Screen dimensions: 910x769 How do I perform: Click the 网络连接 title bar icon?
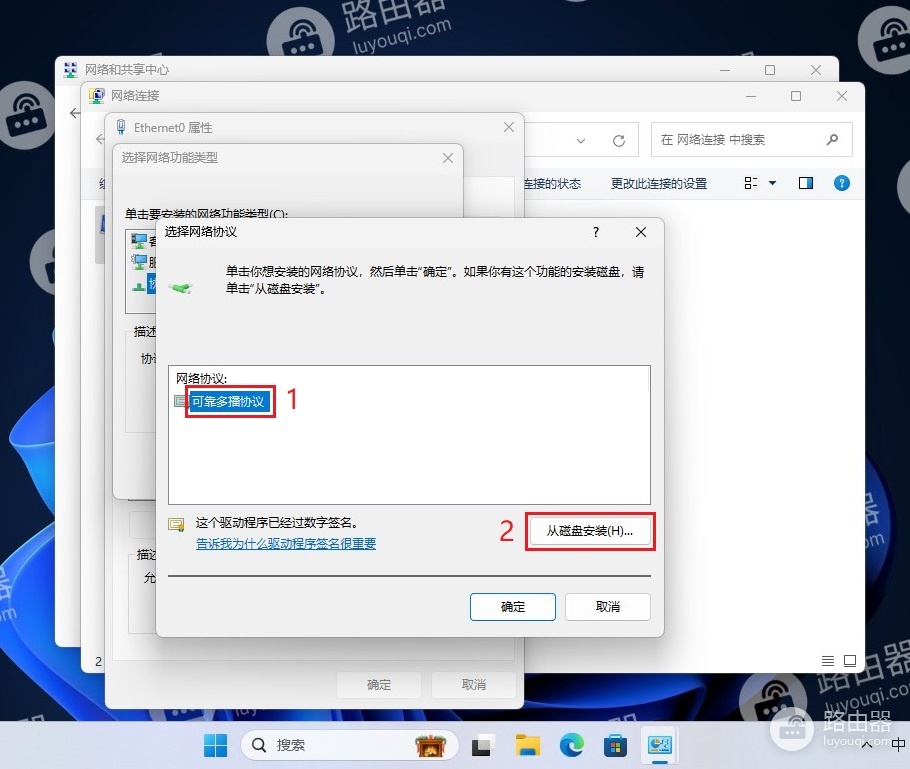[x=97, y=96]
